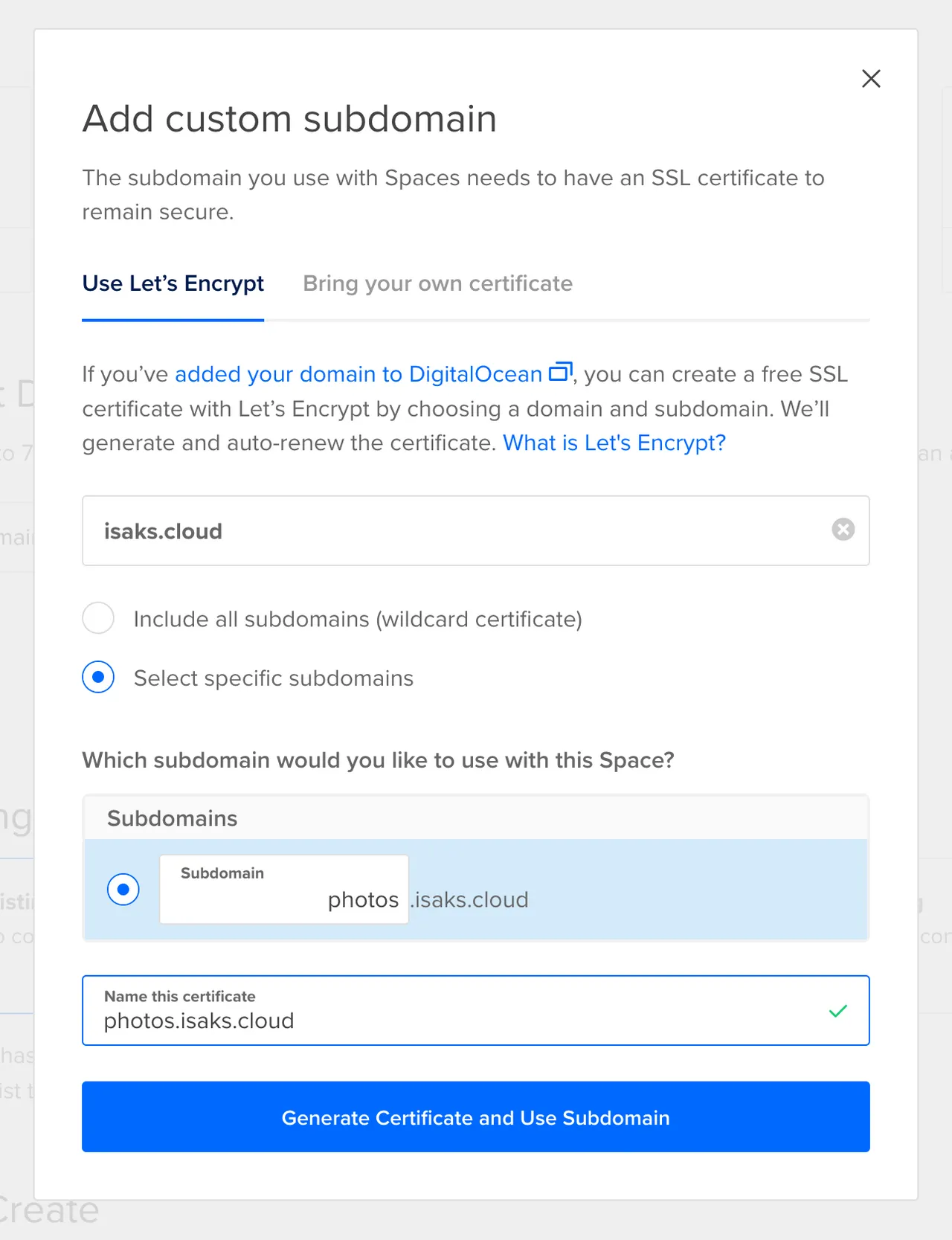Screen dimensions: 952x1240
Task: Close the Add custom subdomain dialog
Action: [871, 78]
